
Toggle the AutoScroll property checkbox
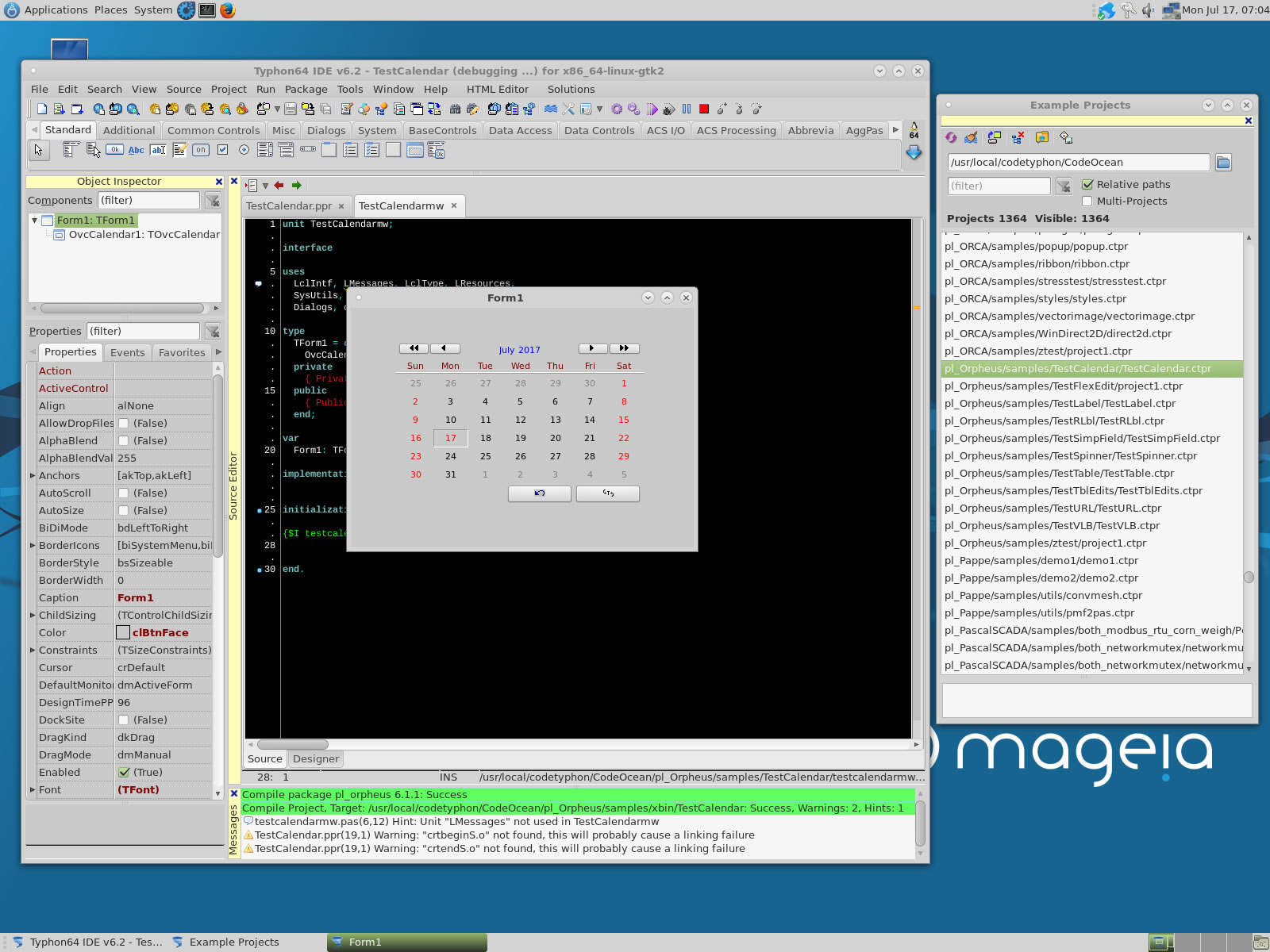(123, 493)
